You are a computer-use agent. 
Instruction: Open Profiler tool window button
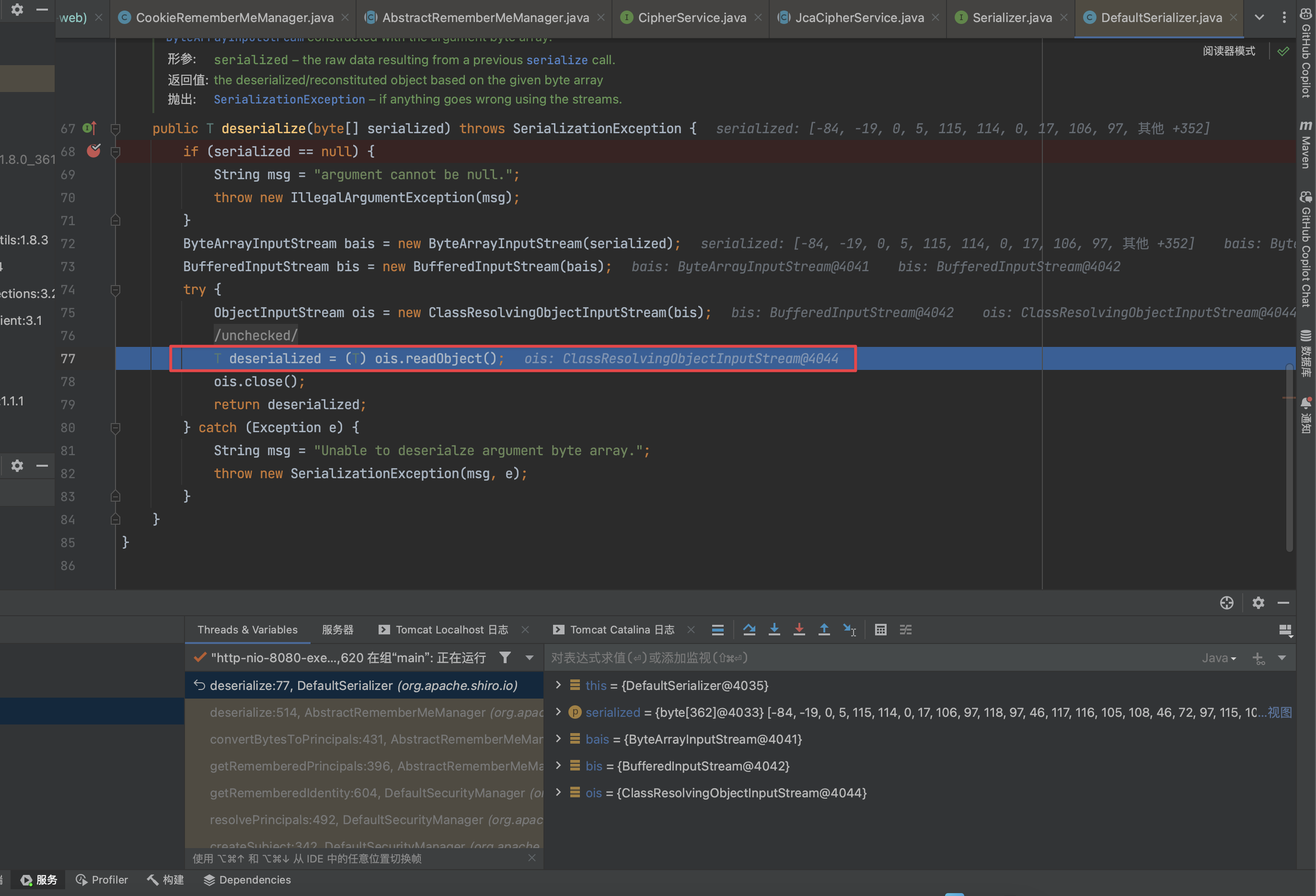[x=102, y=880]
